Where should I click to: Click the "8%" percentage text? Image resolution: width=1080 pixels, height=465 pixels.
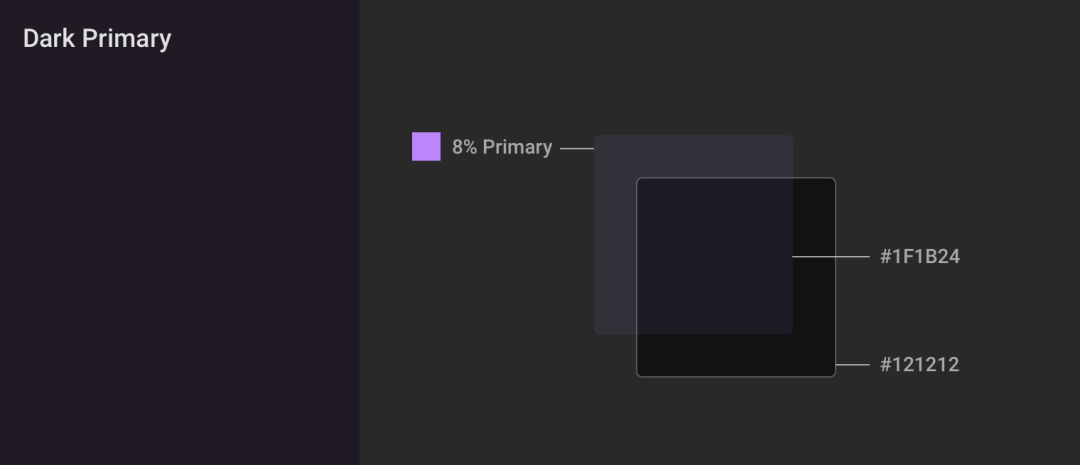pos(464,147)
